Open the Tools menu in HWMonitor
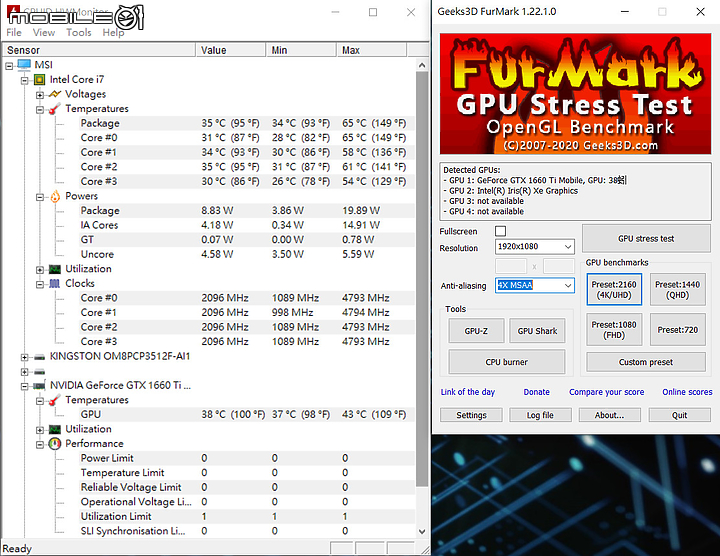This screenshot has height=556, width=720. click(x=79, y=33)
